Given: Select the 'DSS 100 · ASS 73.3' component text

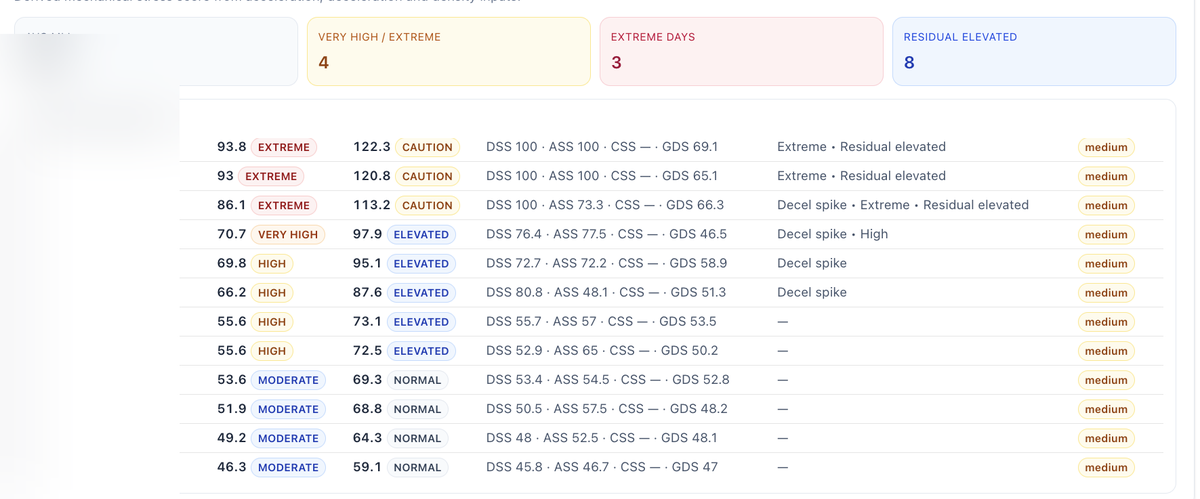Looking at the screenshot, I should (604, 205).
